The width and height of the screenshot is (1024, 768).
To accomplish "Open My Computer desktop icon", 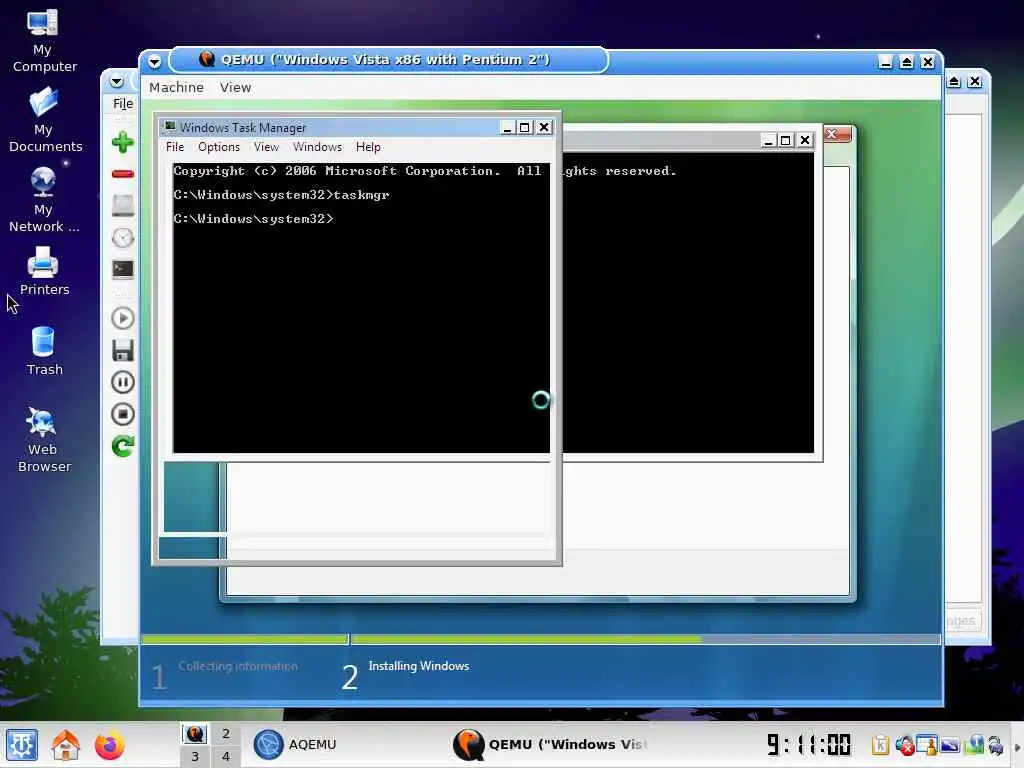I will [43, 40].
